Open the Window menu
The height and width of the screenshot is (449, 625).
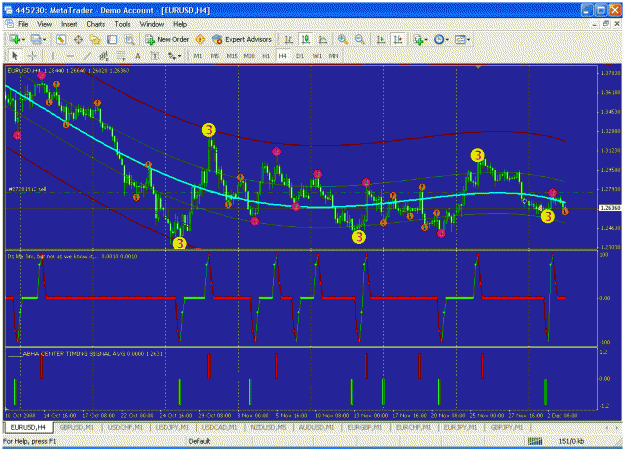click(x=152, y=24)
